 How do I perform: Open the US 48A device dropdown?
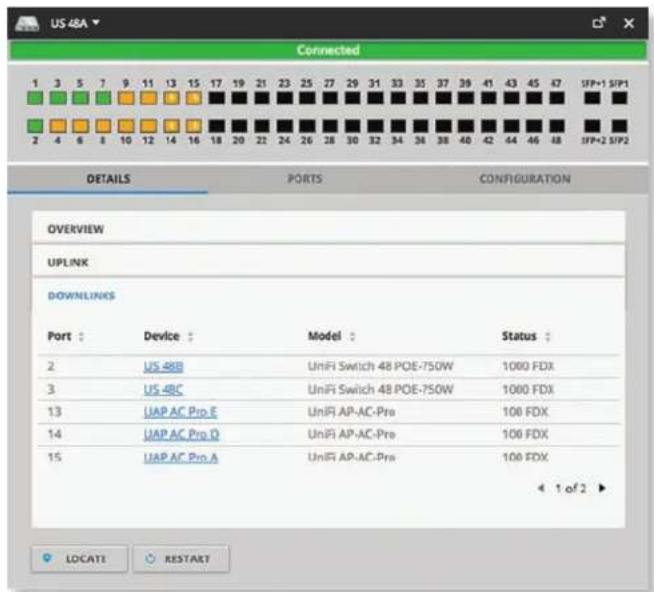pyautogui.click(x=75, y=23)
